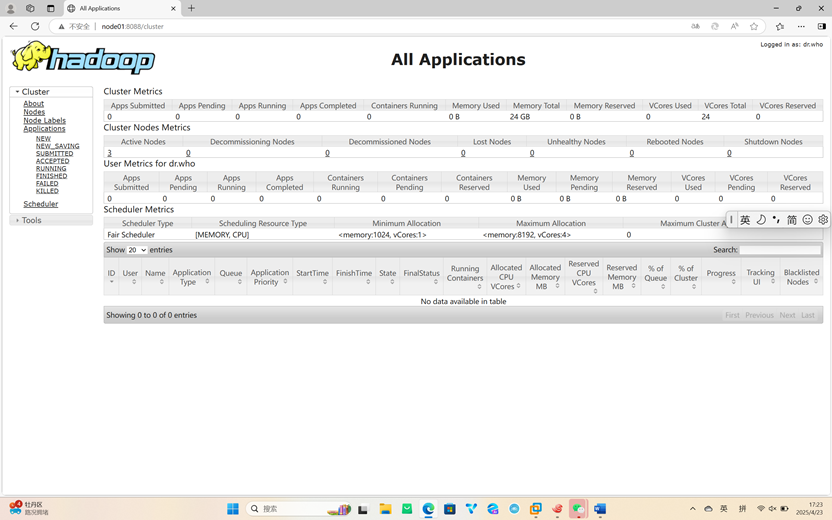Sort table by User column
This screenshot has width=832, height=520.
(x=130, y=276)
